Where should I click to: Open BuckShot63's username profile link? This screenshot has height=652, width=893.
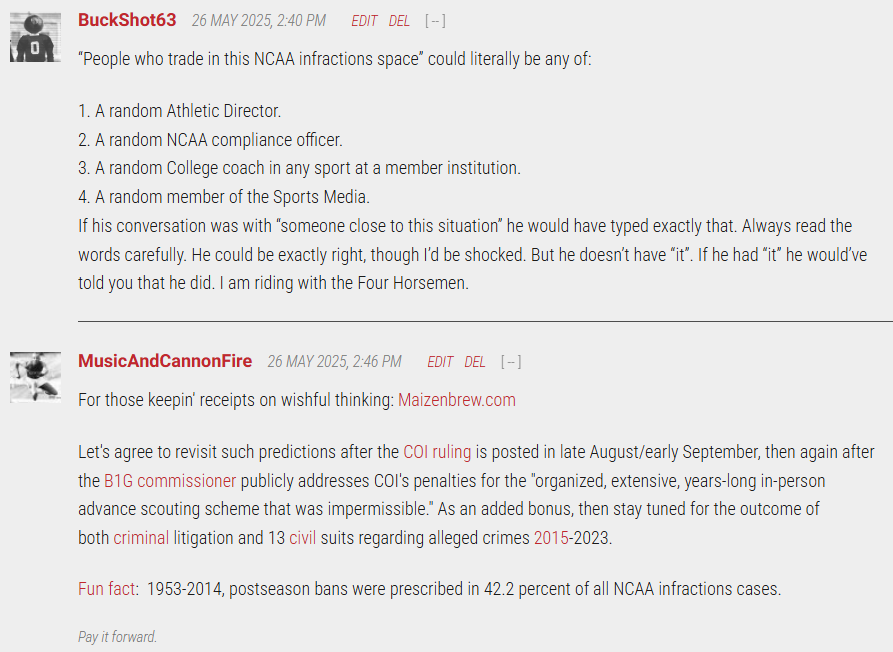click(x=127, y=20)
